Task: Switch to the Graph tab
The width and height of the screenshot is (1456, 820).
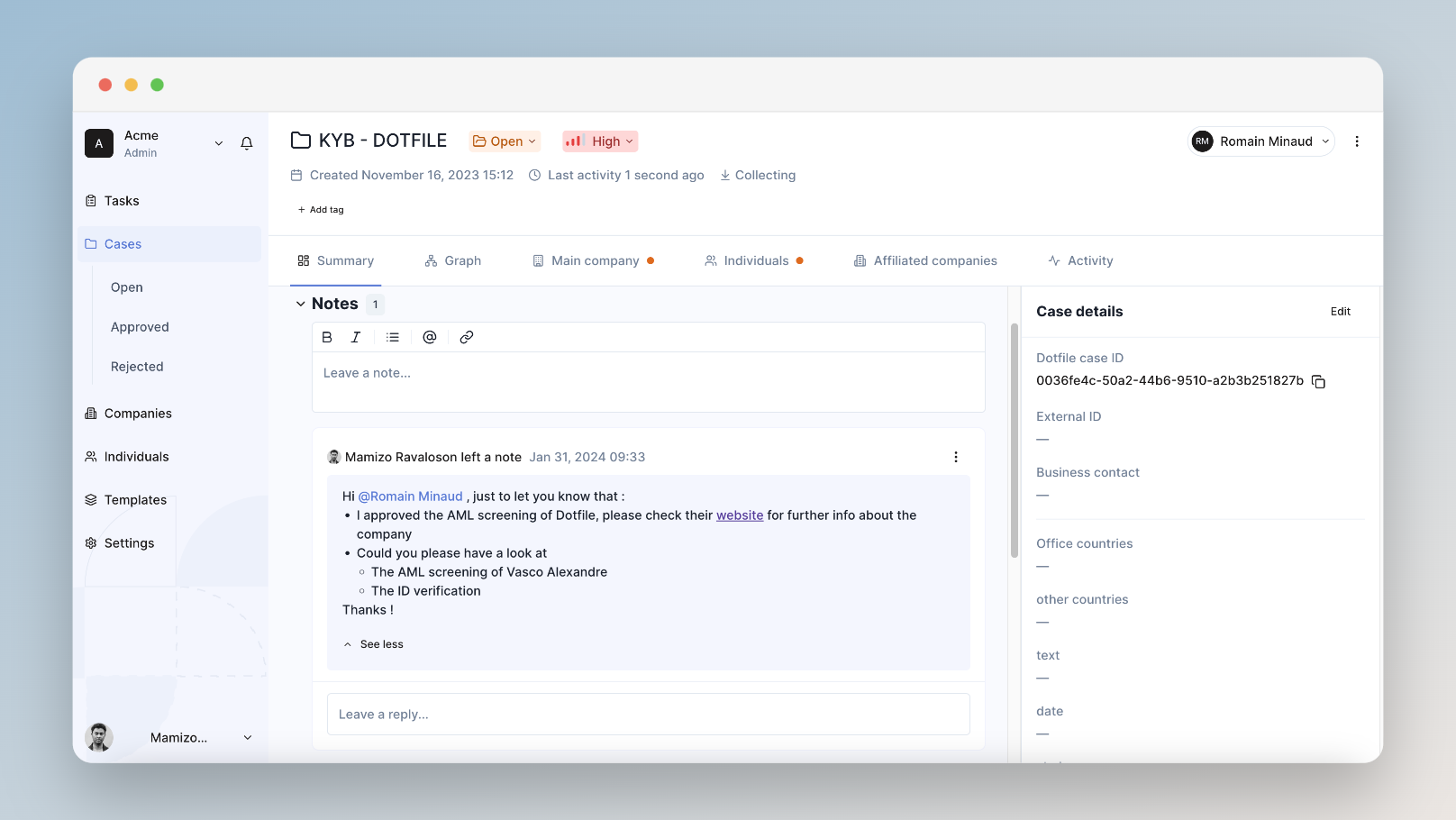Action: pos(453,260)
